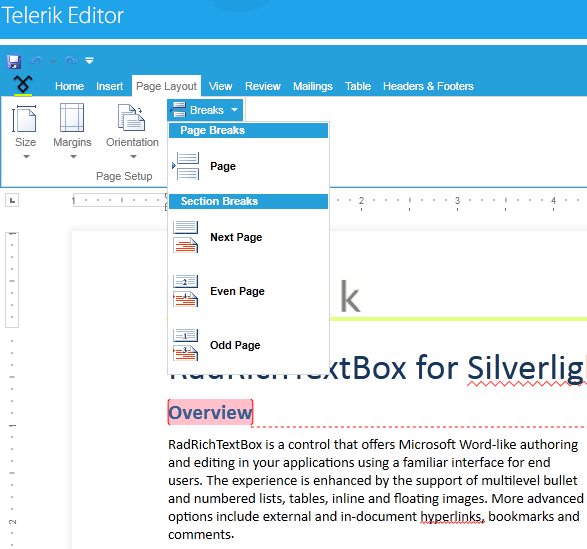Collapse the Breaks dropdown button

205,110
